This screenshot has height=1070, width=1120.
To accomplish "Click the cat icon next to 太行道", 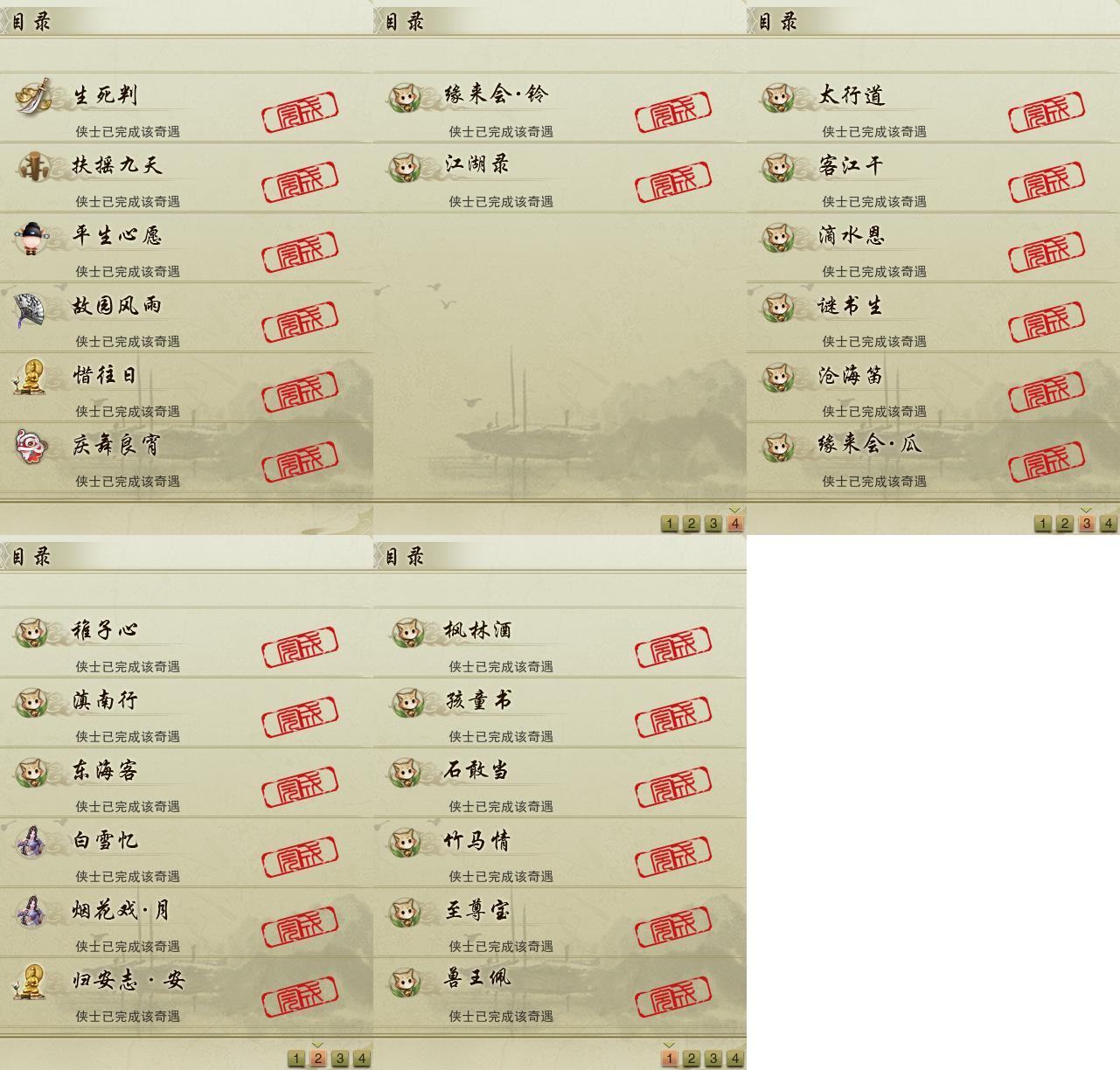I will pos(778,96).
